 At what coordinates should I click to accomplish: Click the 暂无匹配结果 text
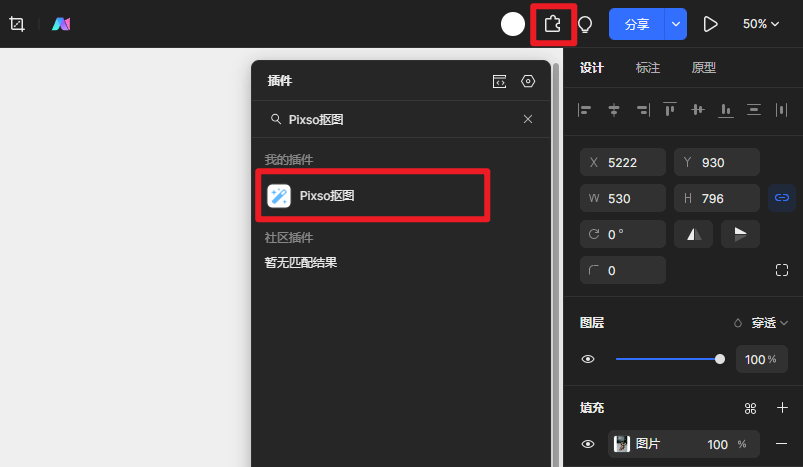point(301,263)
